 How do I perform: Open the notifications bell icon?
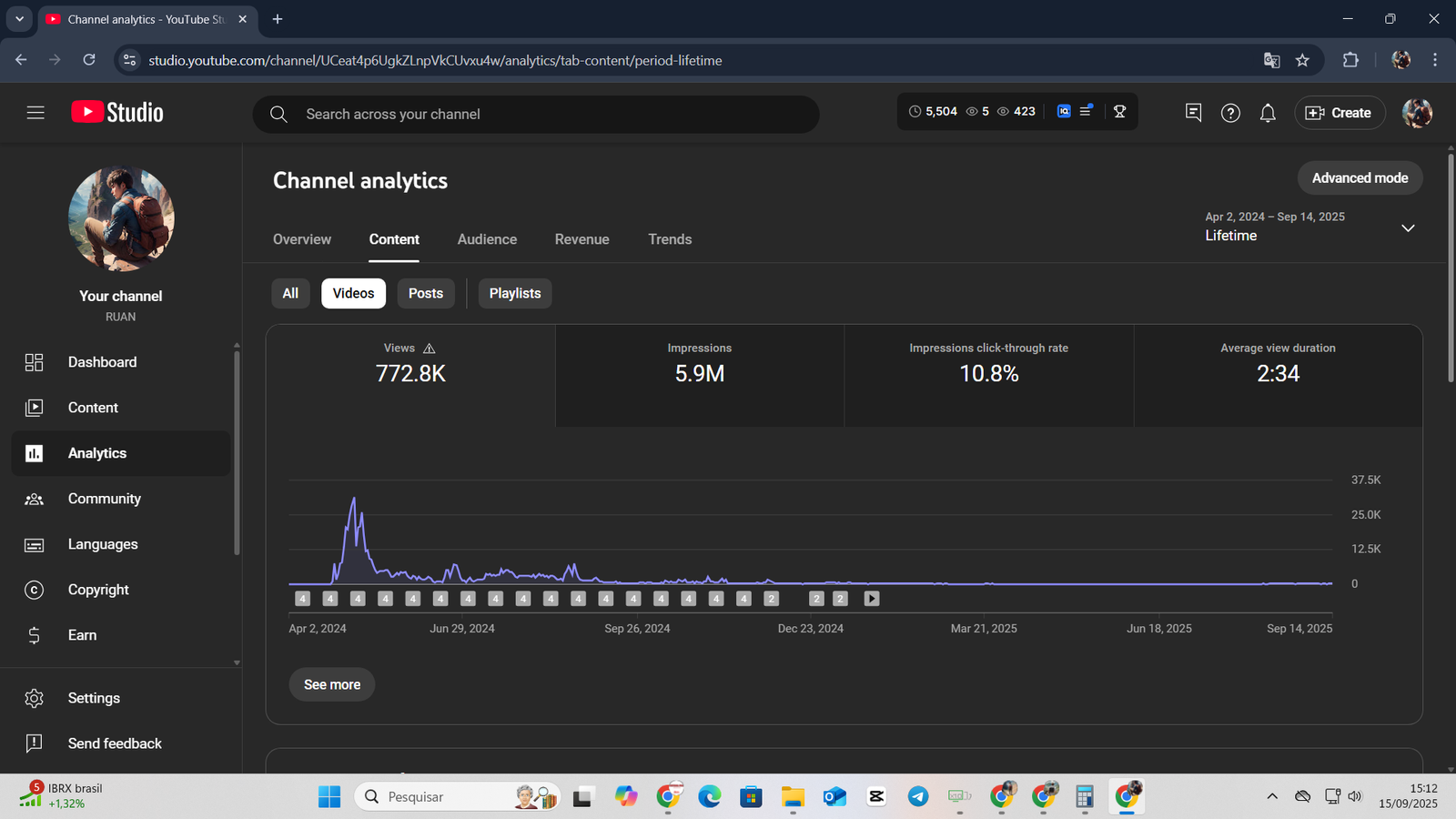point(1268,113)
